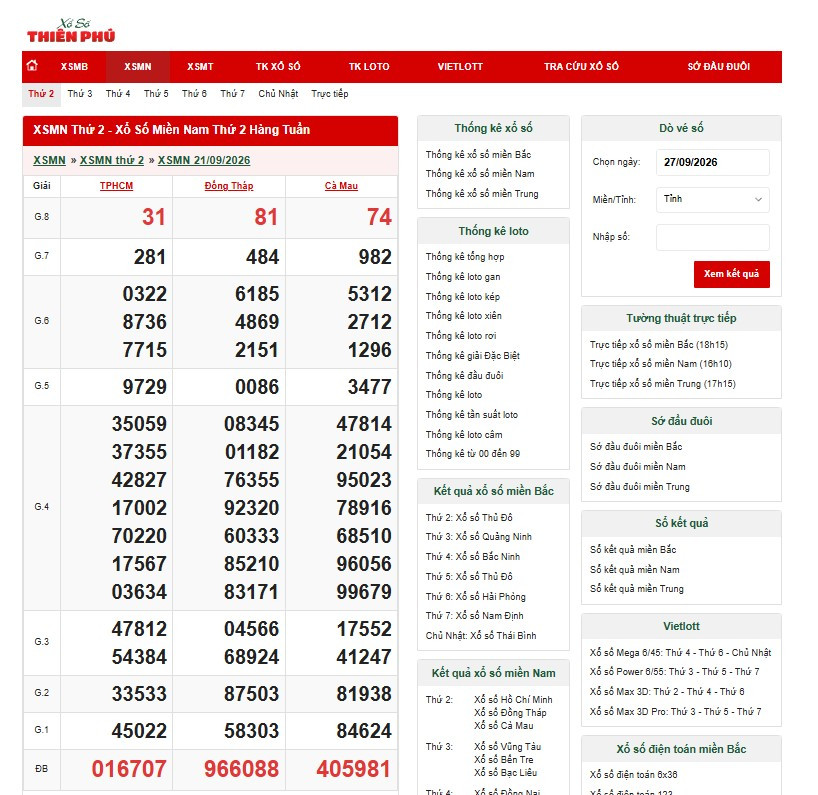Screen dimensions: 818x795
Task: Open the Đồng Tháp column header link
Action: click(x=229, y=186)
